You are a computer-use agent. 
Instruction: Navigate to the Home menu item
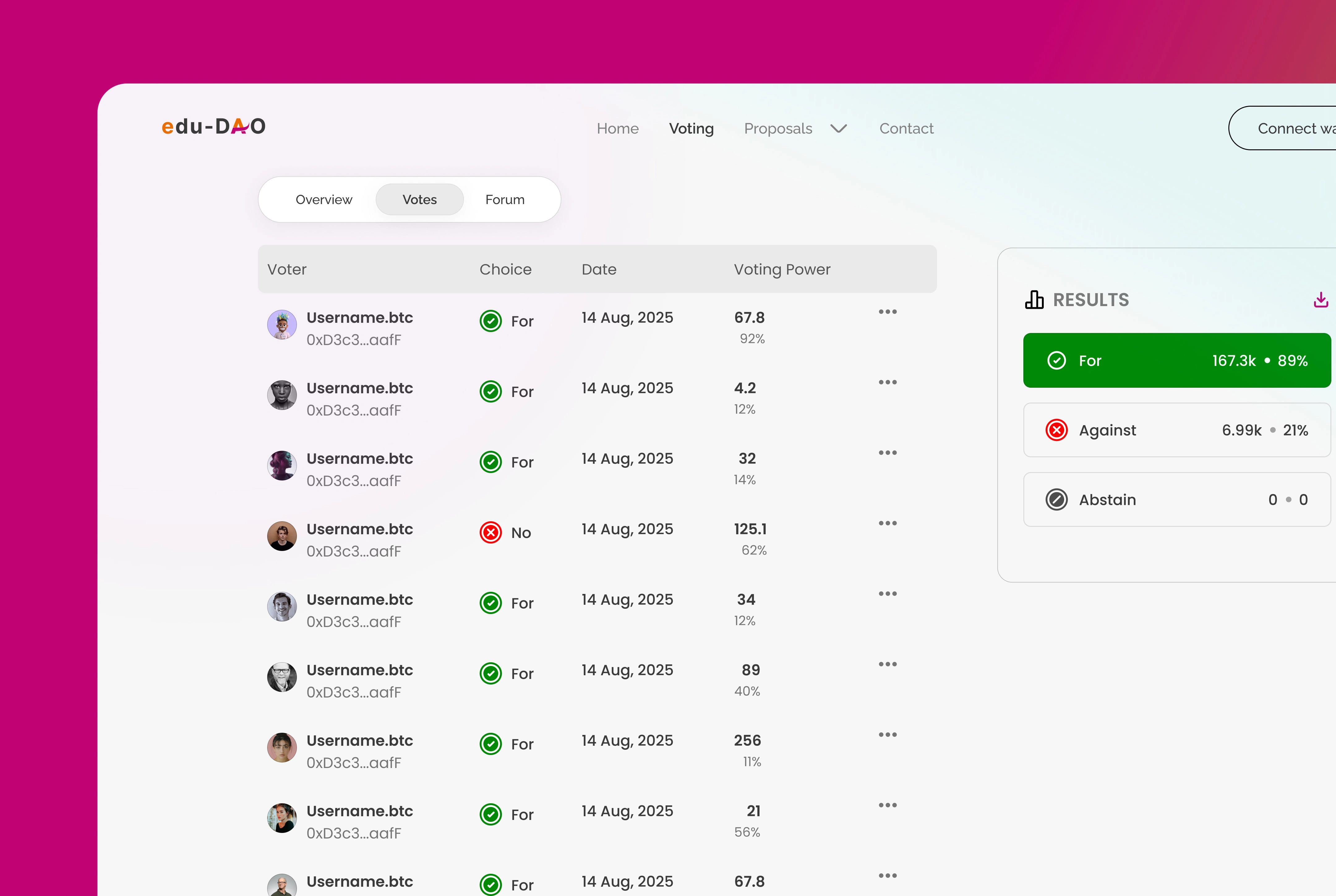618,128
